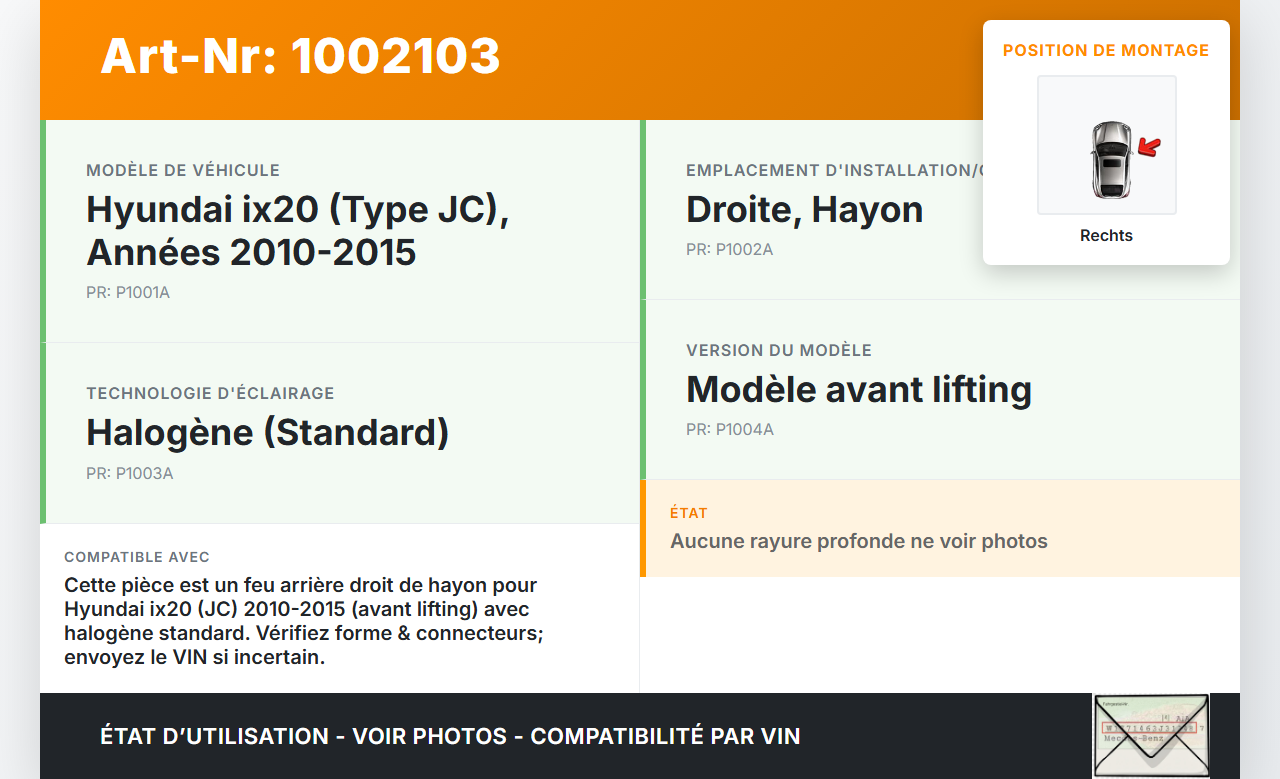This screenshot has width=1280, height=779.
Task: Click the ÉTAT section label
Action: point(689,513)
